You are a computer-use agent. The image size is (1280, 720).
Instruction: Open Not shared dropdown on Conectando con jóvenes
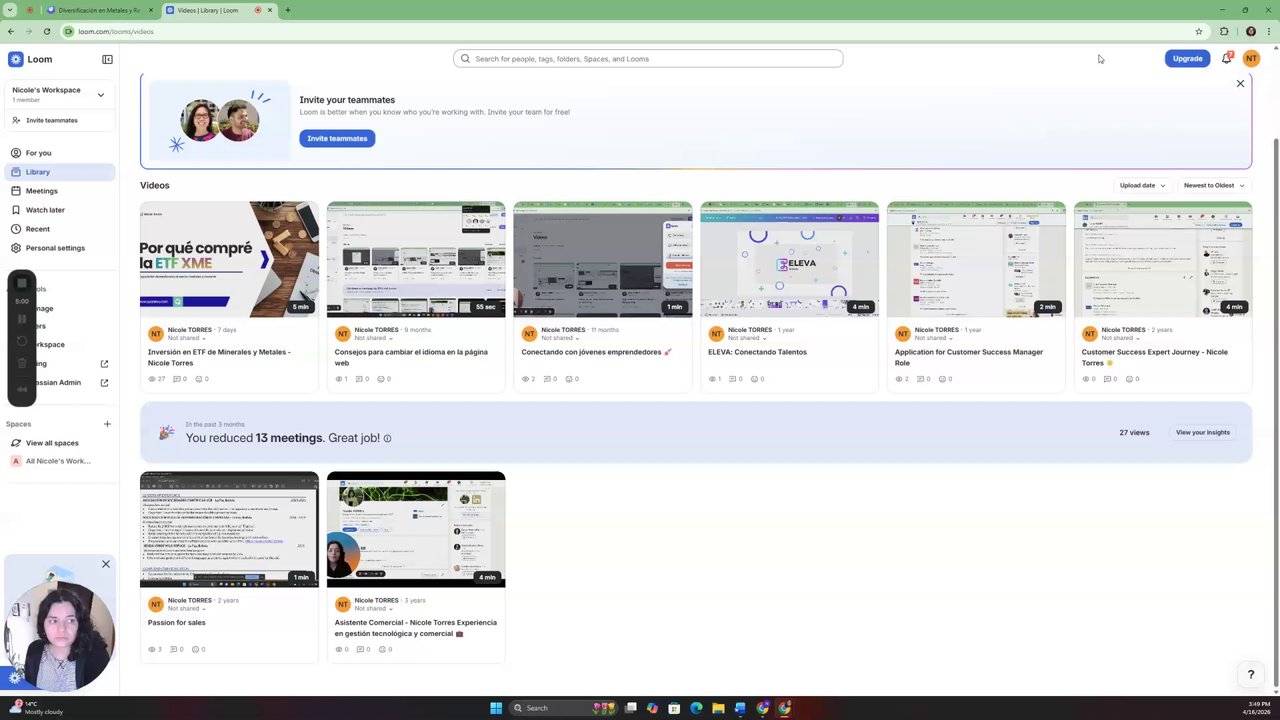coord(561,338)
